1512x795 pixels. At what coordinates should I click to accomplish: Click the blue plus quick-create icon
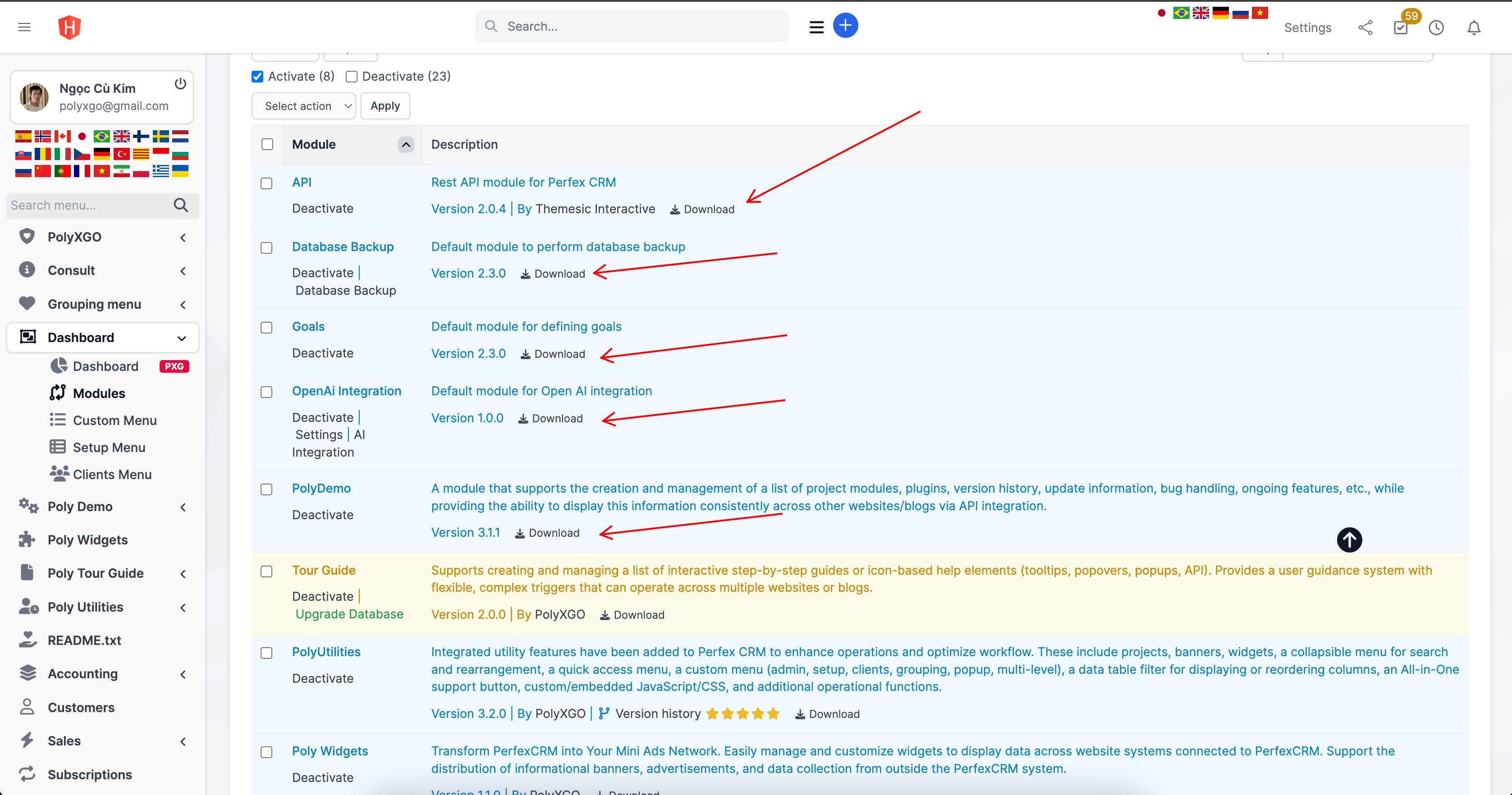[845, 26]
